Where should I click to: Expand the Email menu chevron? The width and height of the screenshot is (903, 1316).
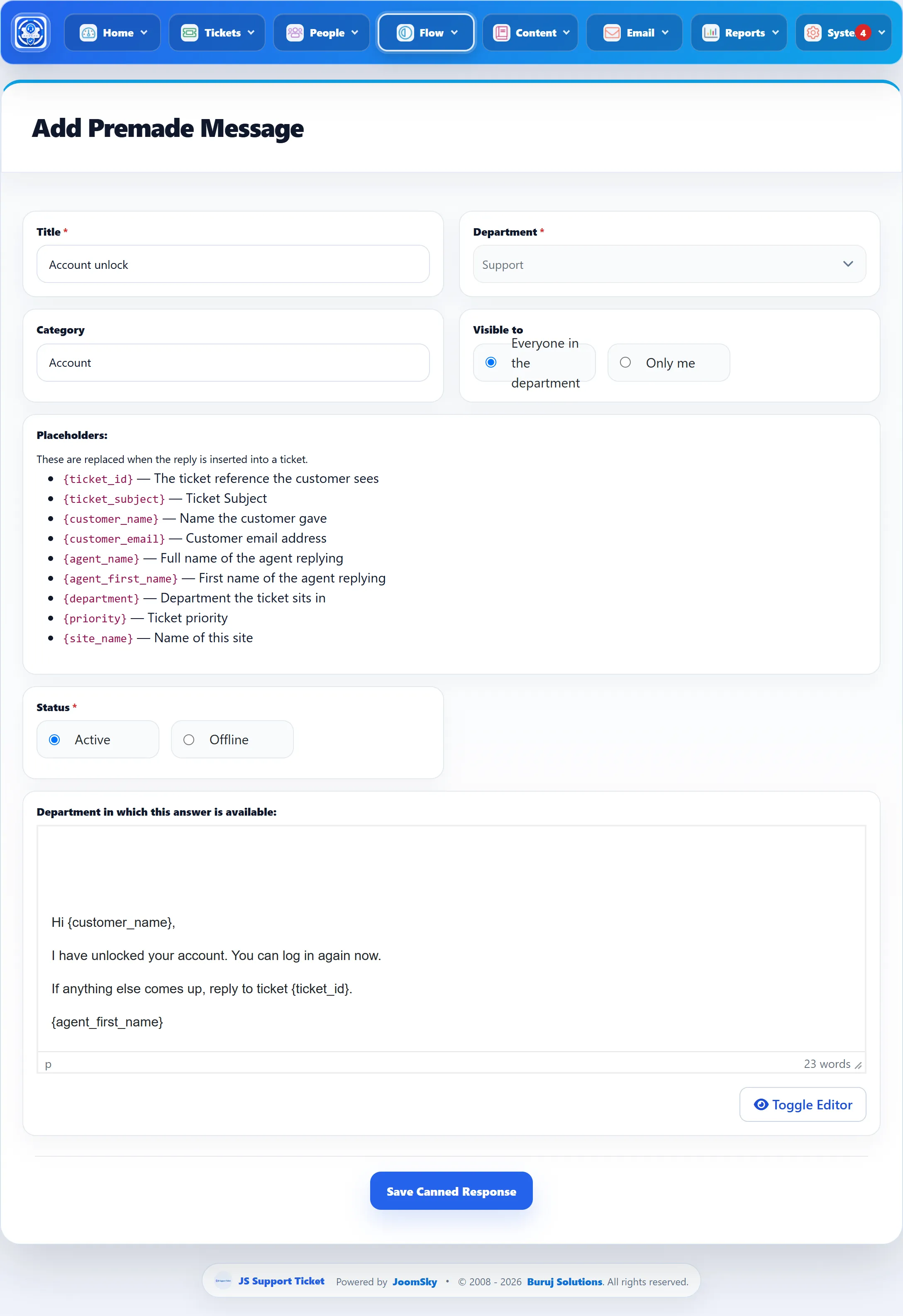pos(665,33)
